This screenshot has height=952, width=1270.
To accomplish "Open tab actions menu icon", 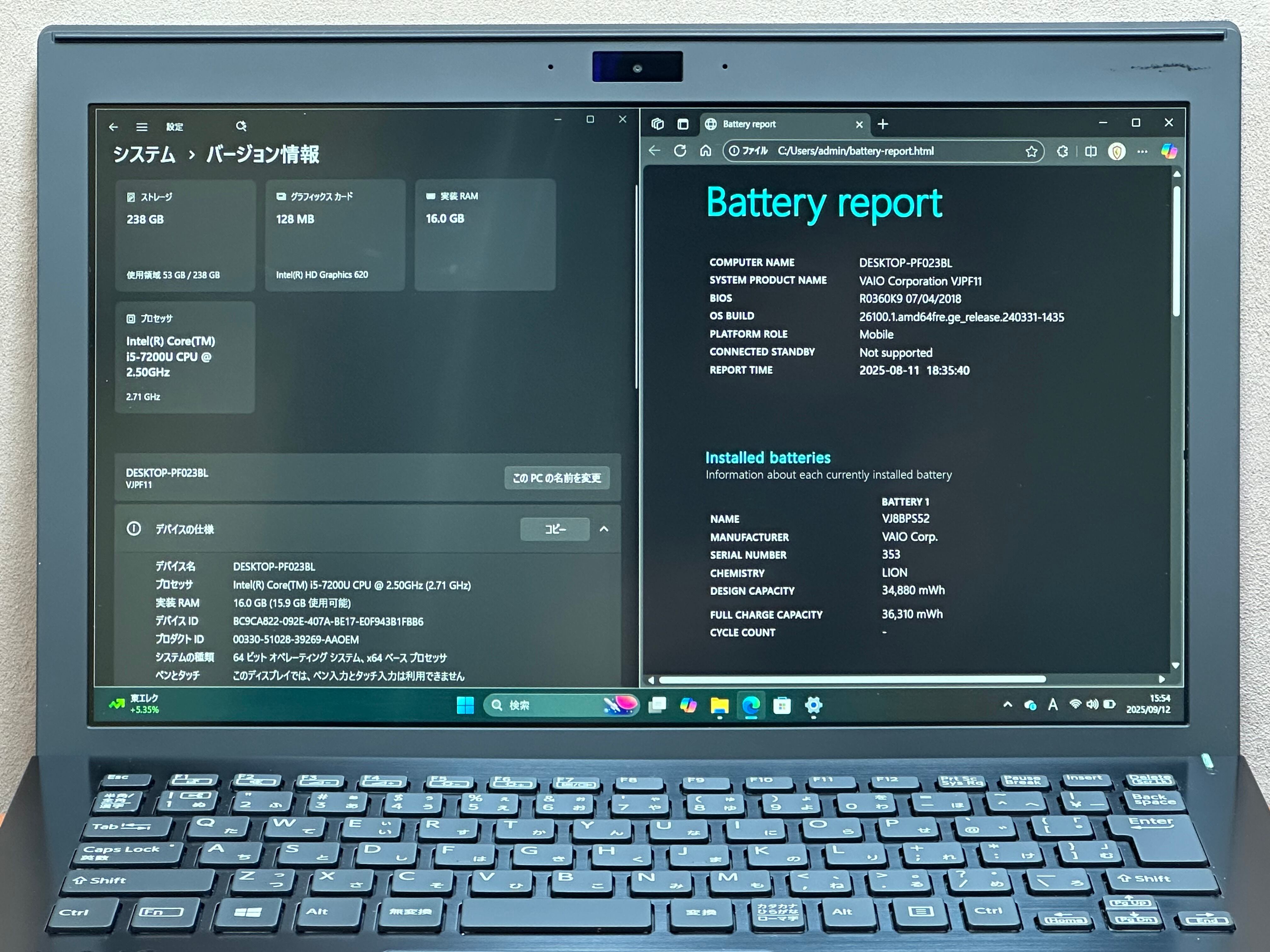I will [683, 124].
